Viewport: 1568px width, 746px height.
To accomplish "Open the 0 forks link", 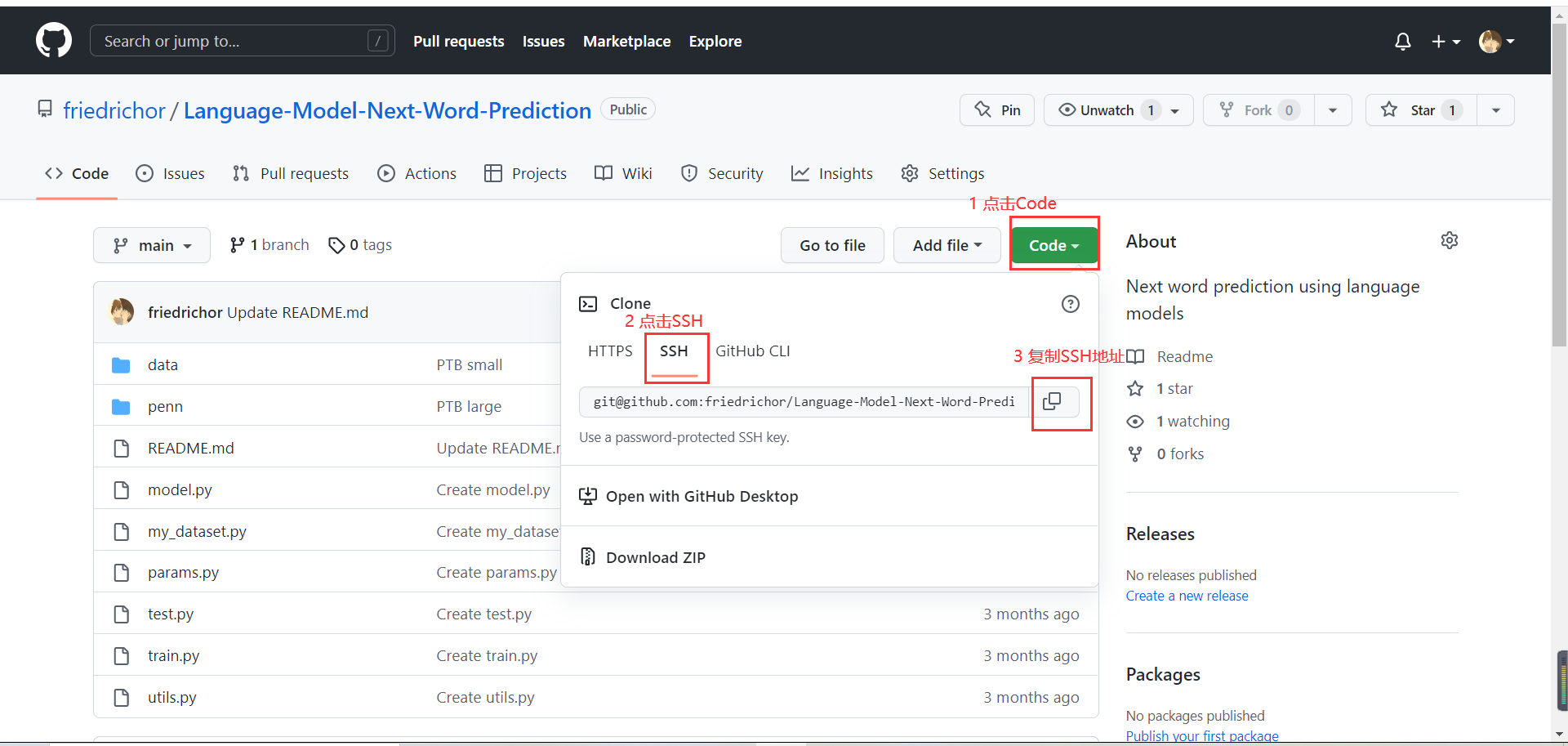I will pyautogui.click(x=1165, y=454).
